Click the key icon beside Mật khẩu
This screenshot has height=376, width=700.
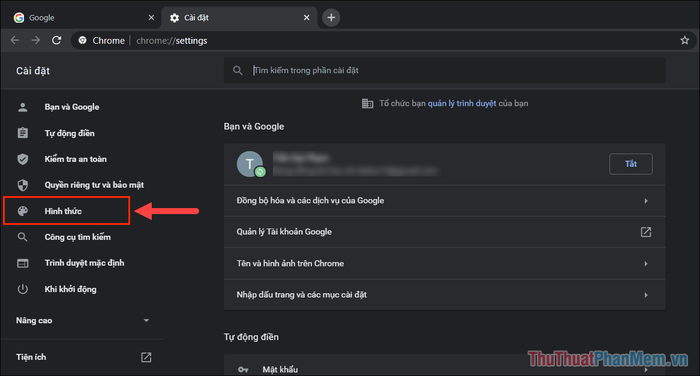(x=243, y=369)
